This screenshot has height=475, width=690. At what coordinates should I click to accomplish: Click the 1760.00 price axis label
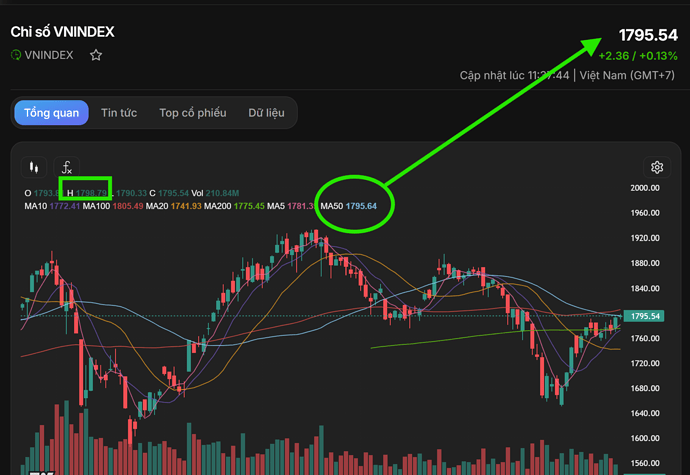tap(645, 339)
